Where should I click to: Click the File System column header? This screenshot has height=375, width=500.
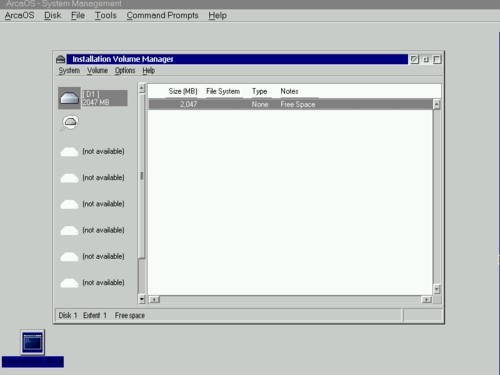coord(223,91)
